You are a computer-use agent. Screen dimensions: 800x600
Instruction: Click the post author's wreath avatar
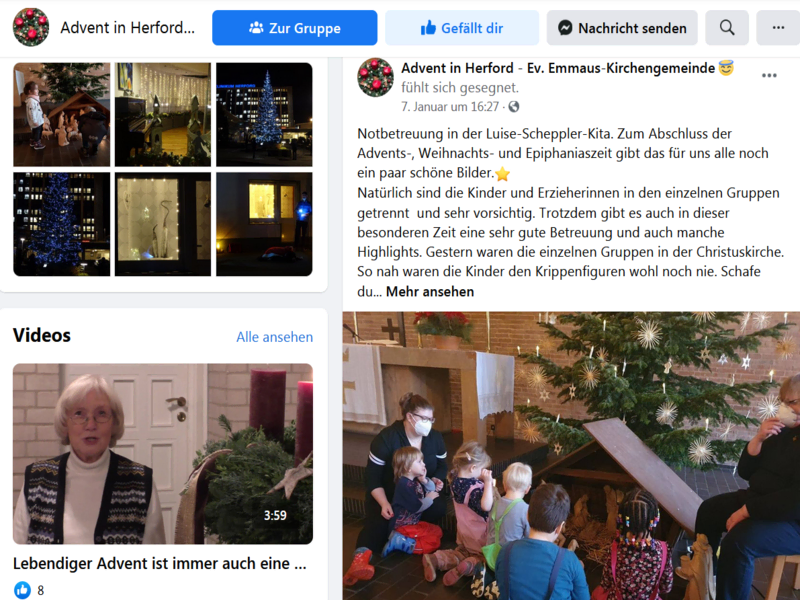pyautogui.click(x=375, y=77)
